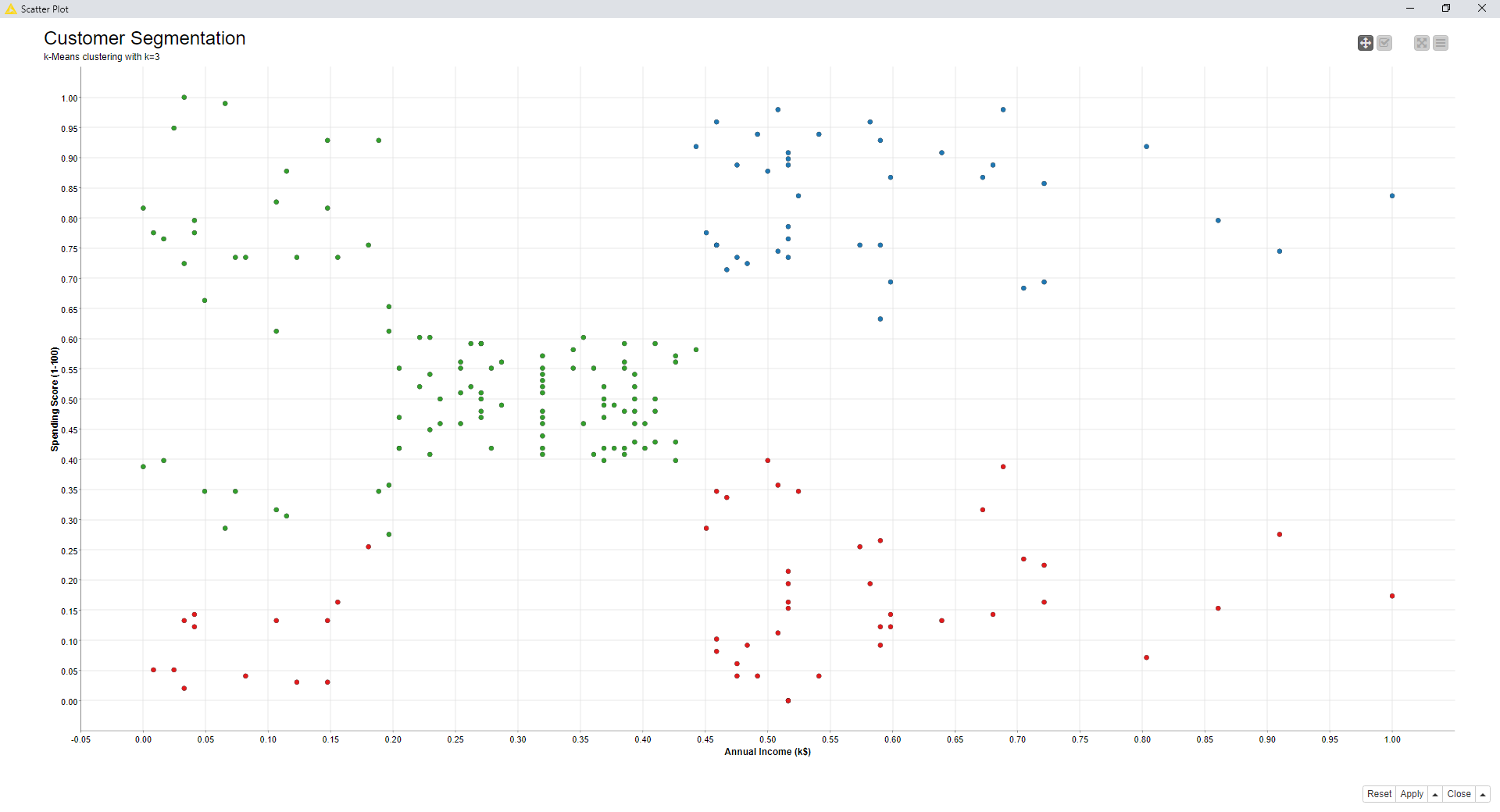The width and height of the screenshot is (1500, 812).
Task: Click the Reset button
Action: [1379, 794]
